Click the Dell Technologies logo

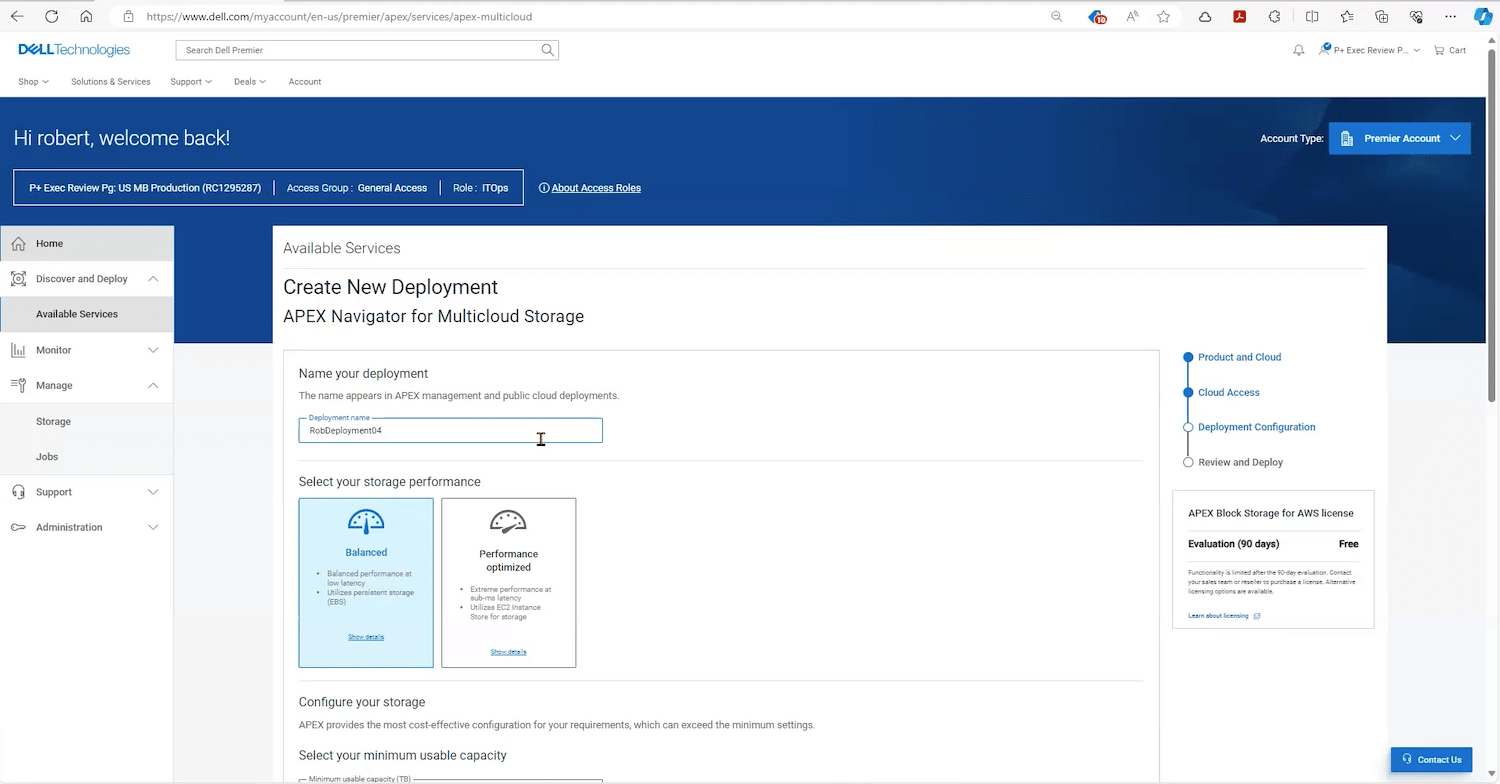point(74,50)
